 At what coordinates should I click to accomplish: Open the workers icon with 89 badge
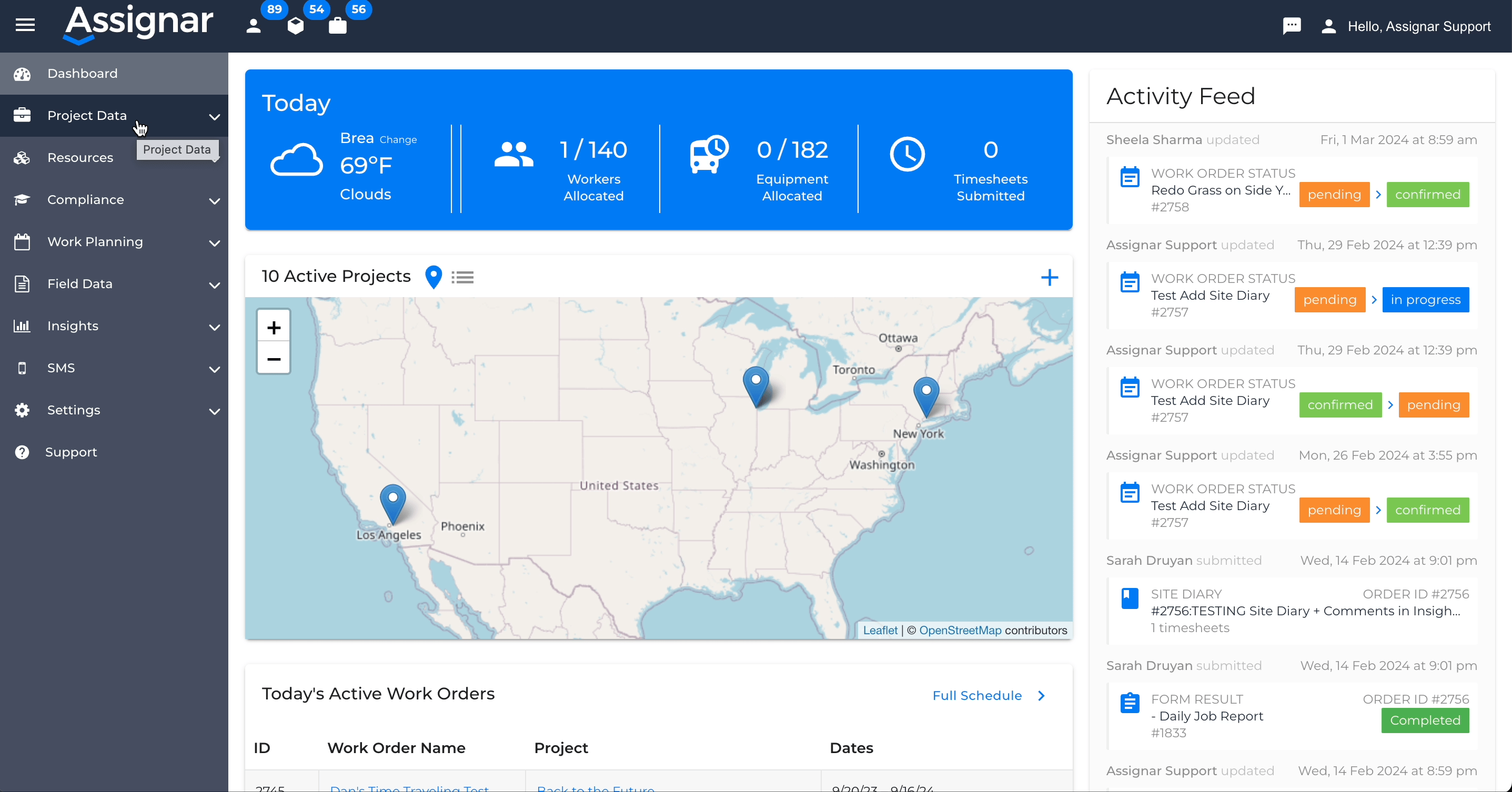[254, 26]
